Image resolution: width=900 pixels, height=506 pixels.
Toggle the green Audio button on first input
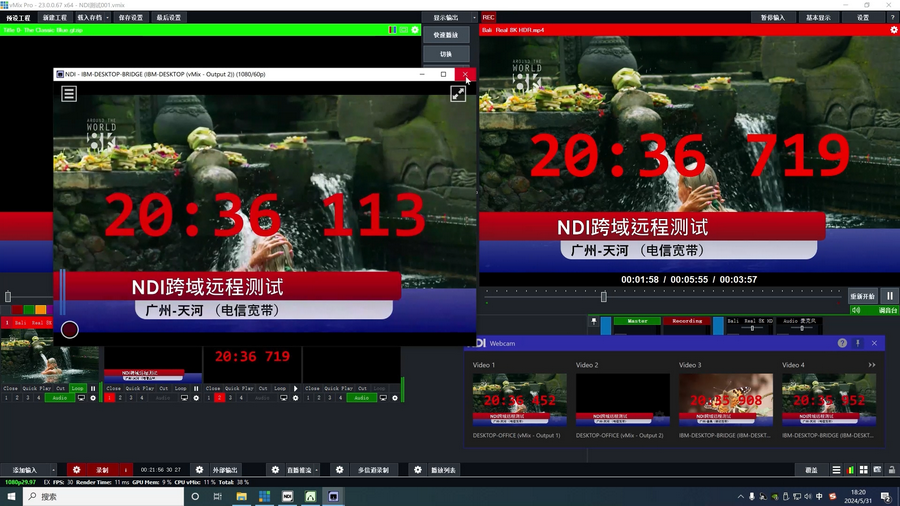60,398
